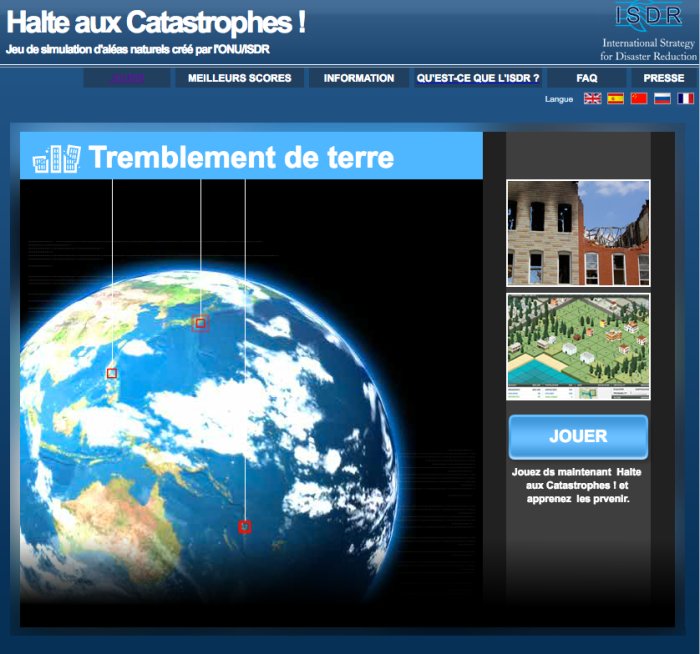Image resolution: width=700 pixels, height=654 pixels.
Task: Select the red marker in the South Pacific
Action: point(245,526)
